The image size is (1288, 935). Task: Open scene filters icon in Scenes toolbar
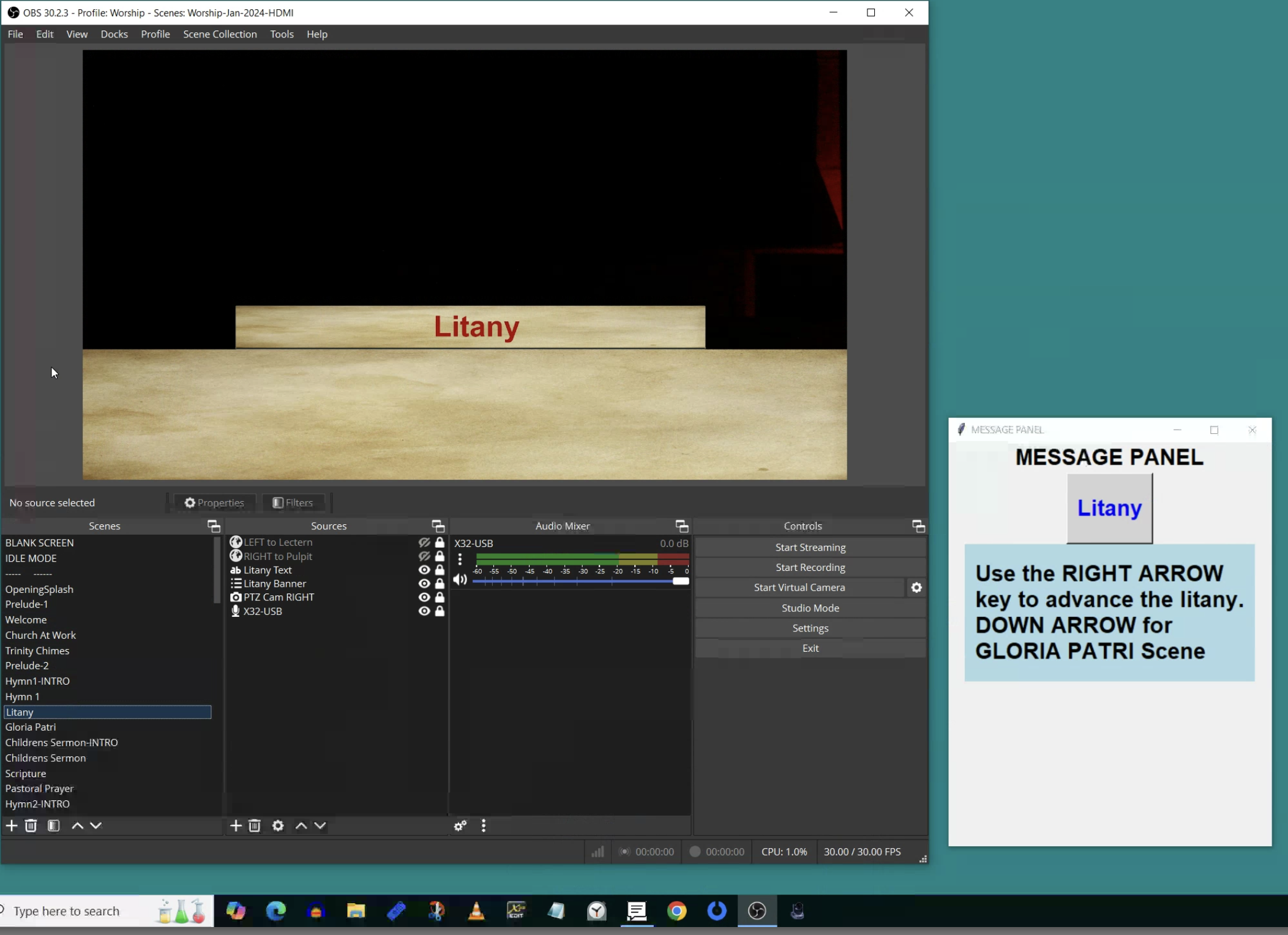[54, 825]
